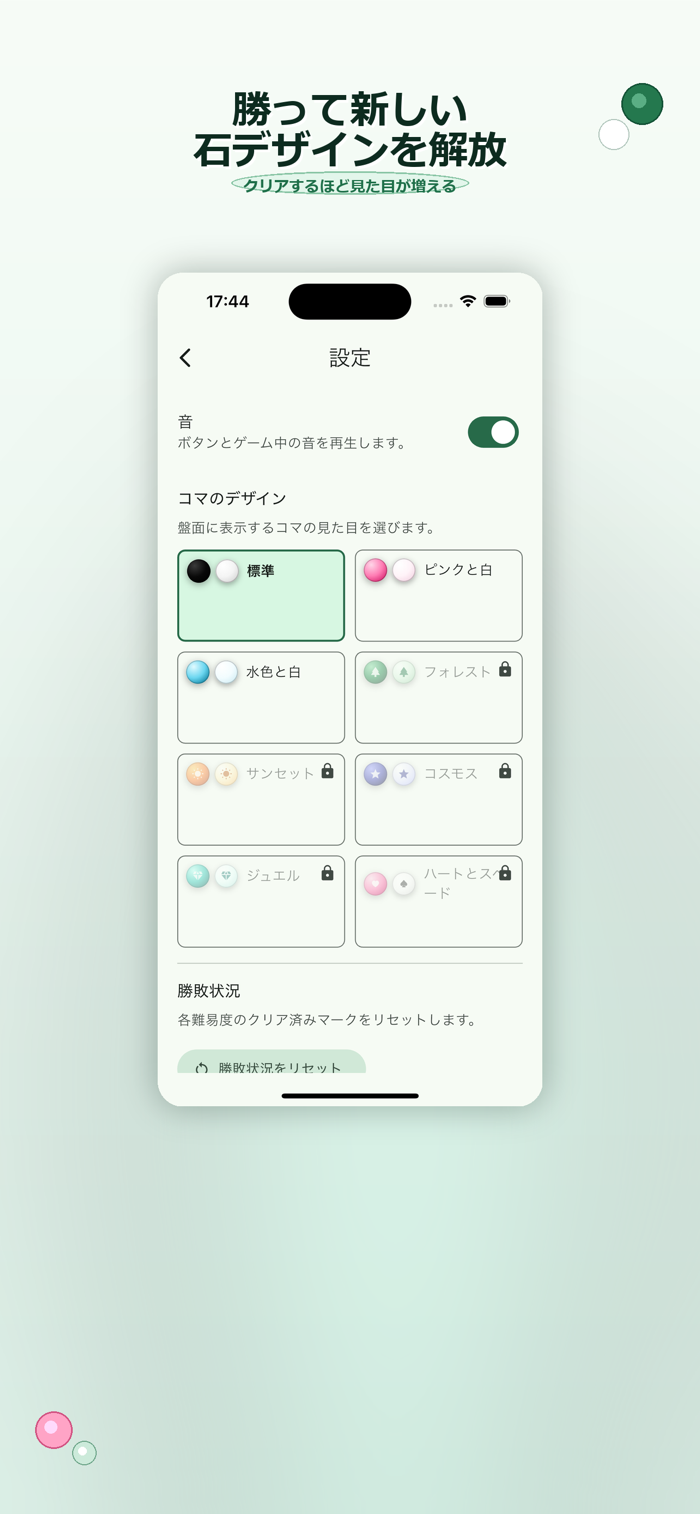Image resolution: width=700 pixels, height=1514 pixels.
Task: Tap the Wi-Fi icon in status bar
Action: pyautogui.click(x=468, y=301)
